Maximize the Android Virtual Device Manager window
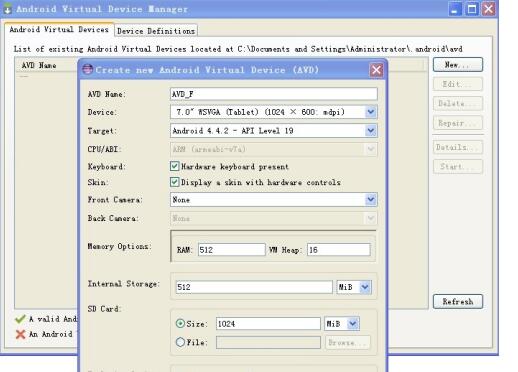Viewport: 518px width, 372px height. pos(472,9)
